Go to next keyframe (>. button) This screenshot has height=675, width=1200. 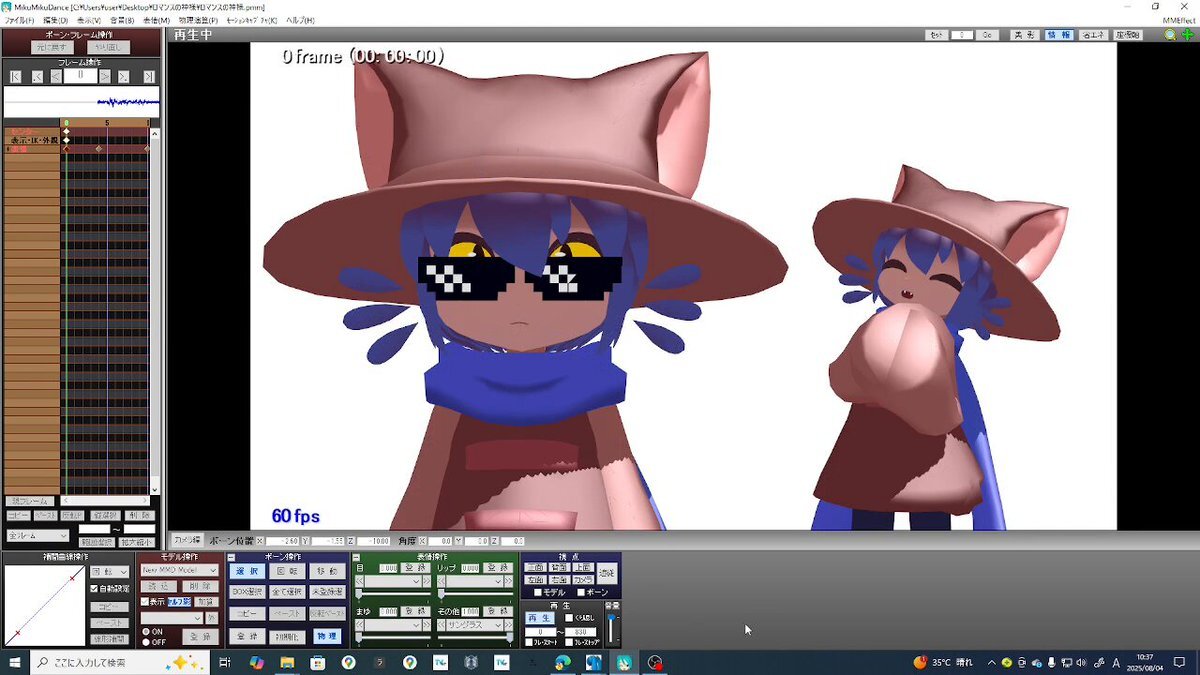coord(123,76)
